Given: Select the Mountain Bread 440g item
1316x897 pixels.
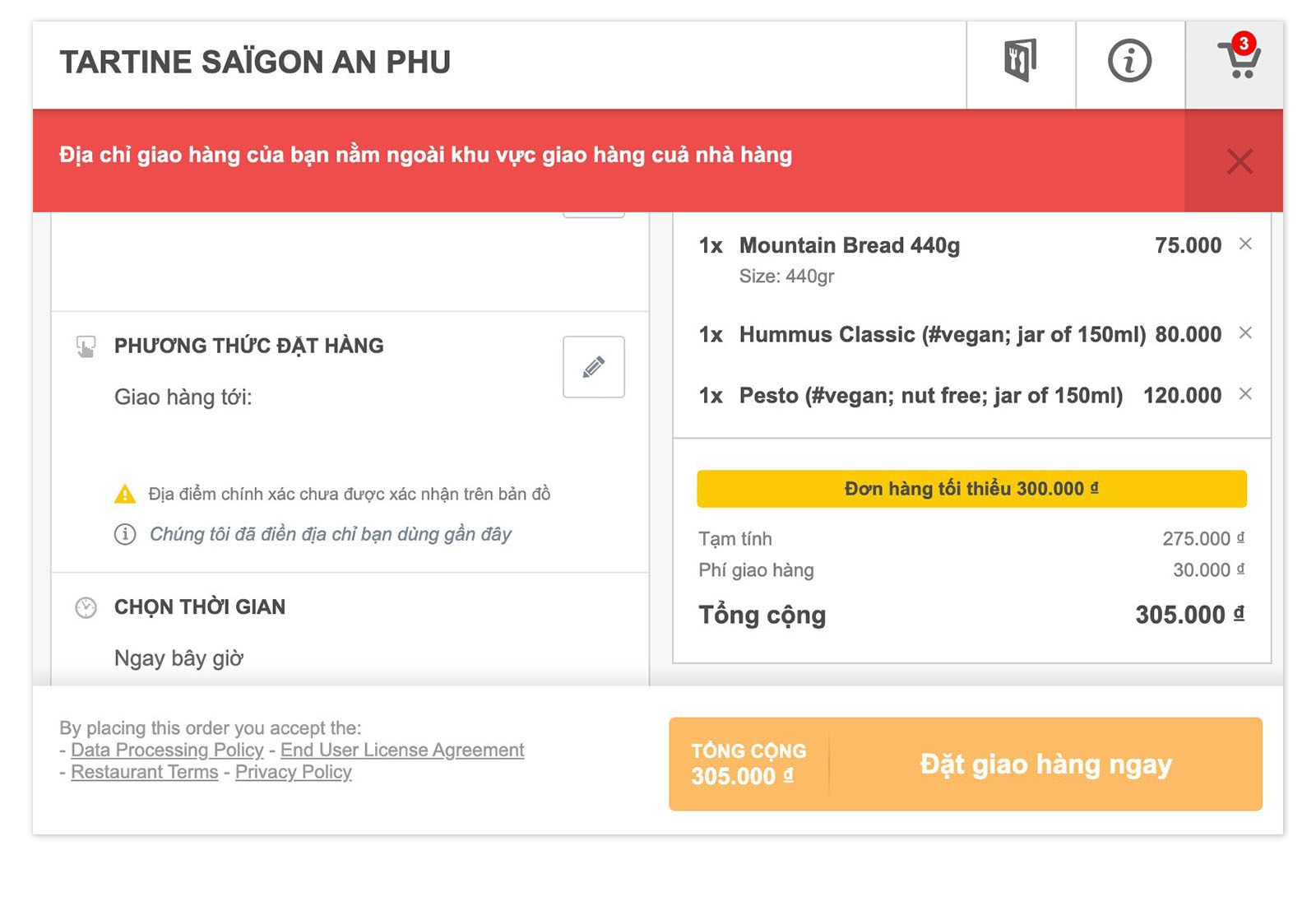Looking at the screenshot, I should pyautogui.click(x=849, y=245).
